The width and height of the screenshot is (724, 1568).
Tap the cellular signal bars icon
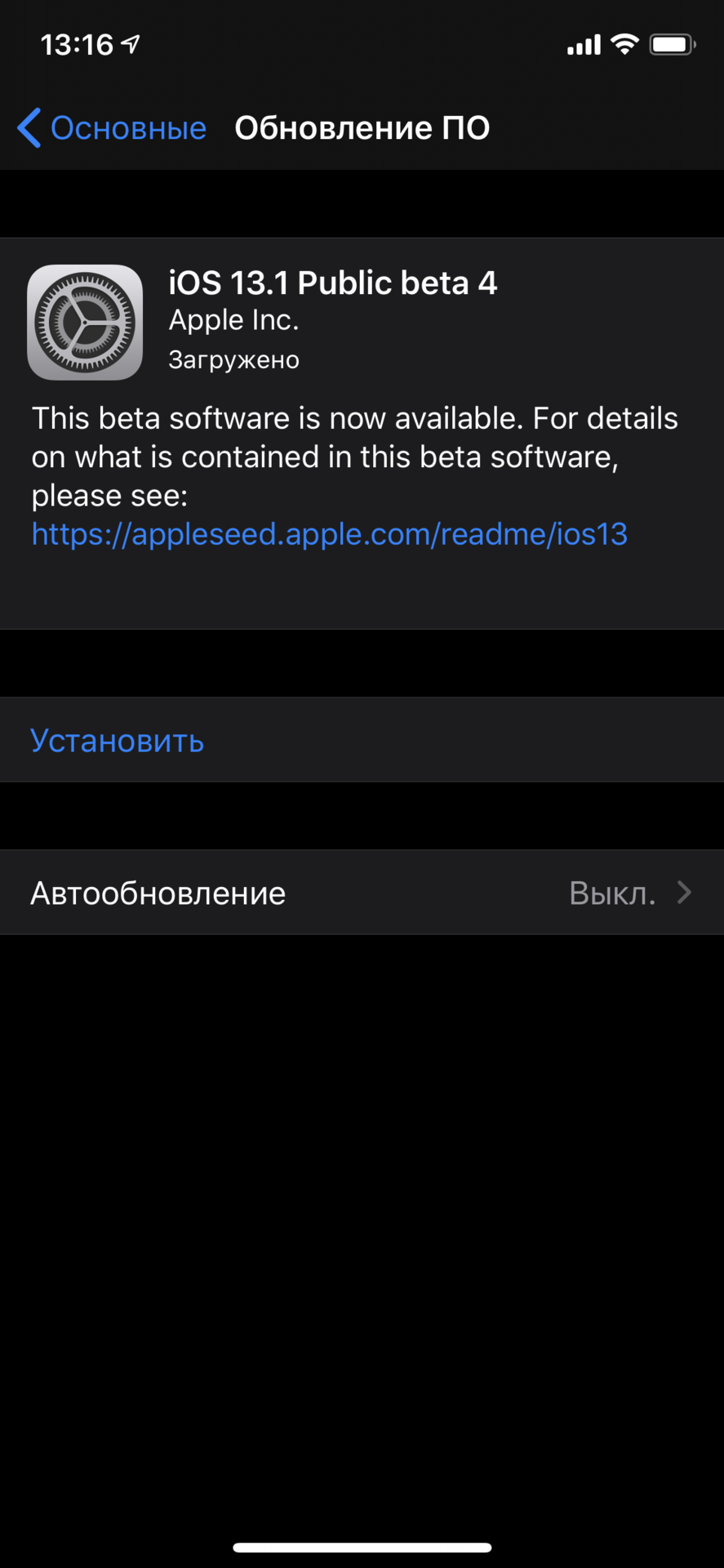[x=581, y=44]
